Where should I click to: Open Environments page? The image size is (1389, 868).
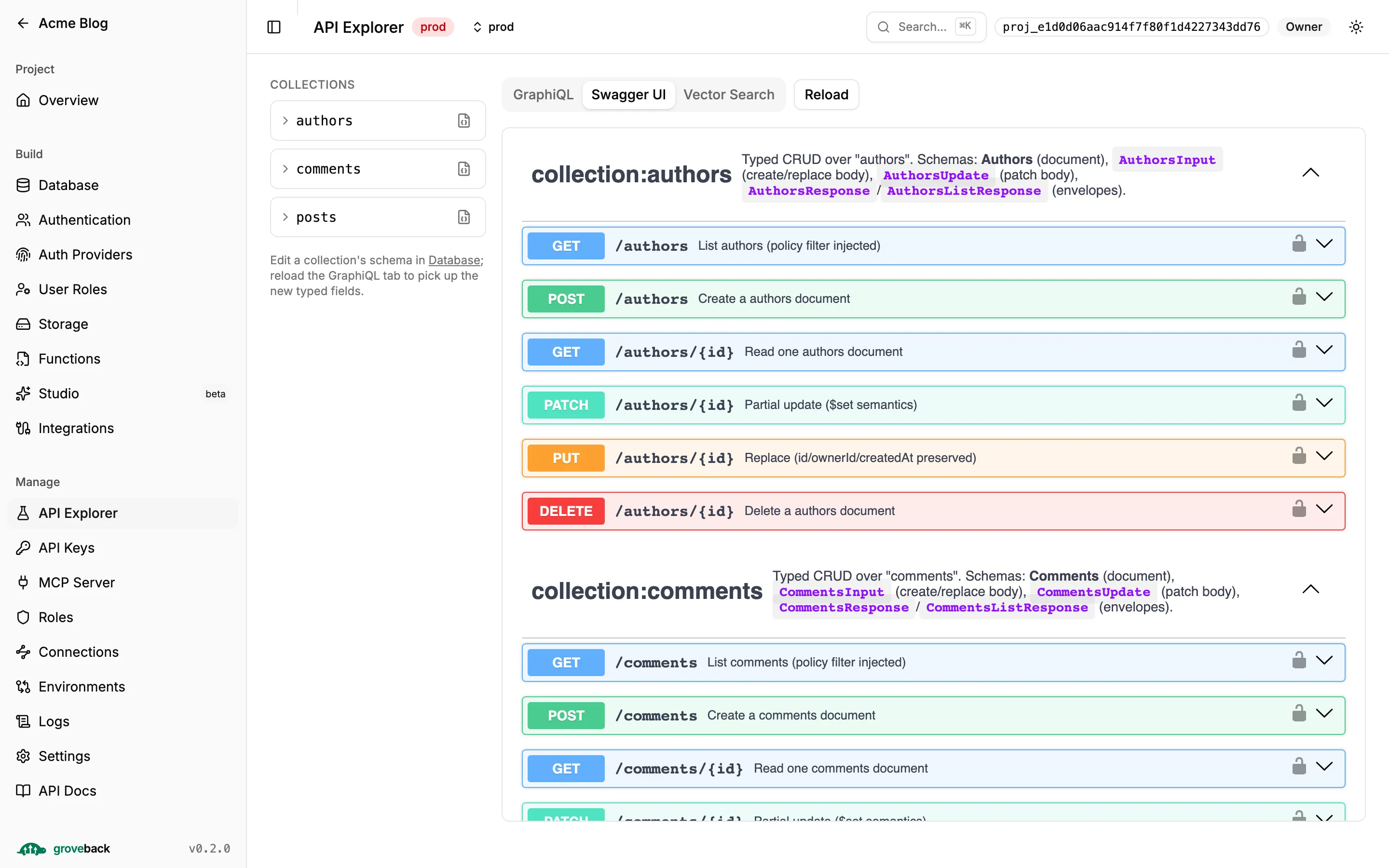click(x=123, y=687)
